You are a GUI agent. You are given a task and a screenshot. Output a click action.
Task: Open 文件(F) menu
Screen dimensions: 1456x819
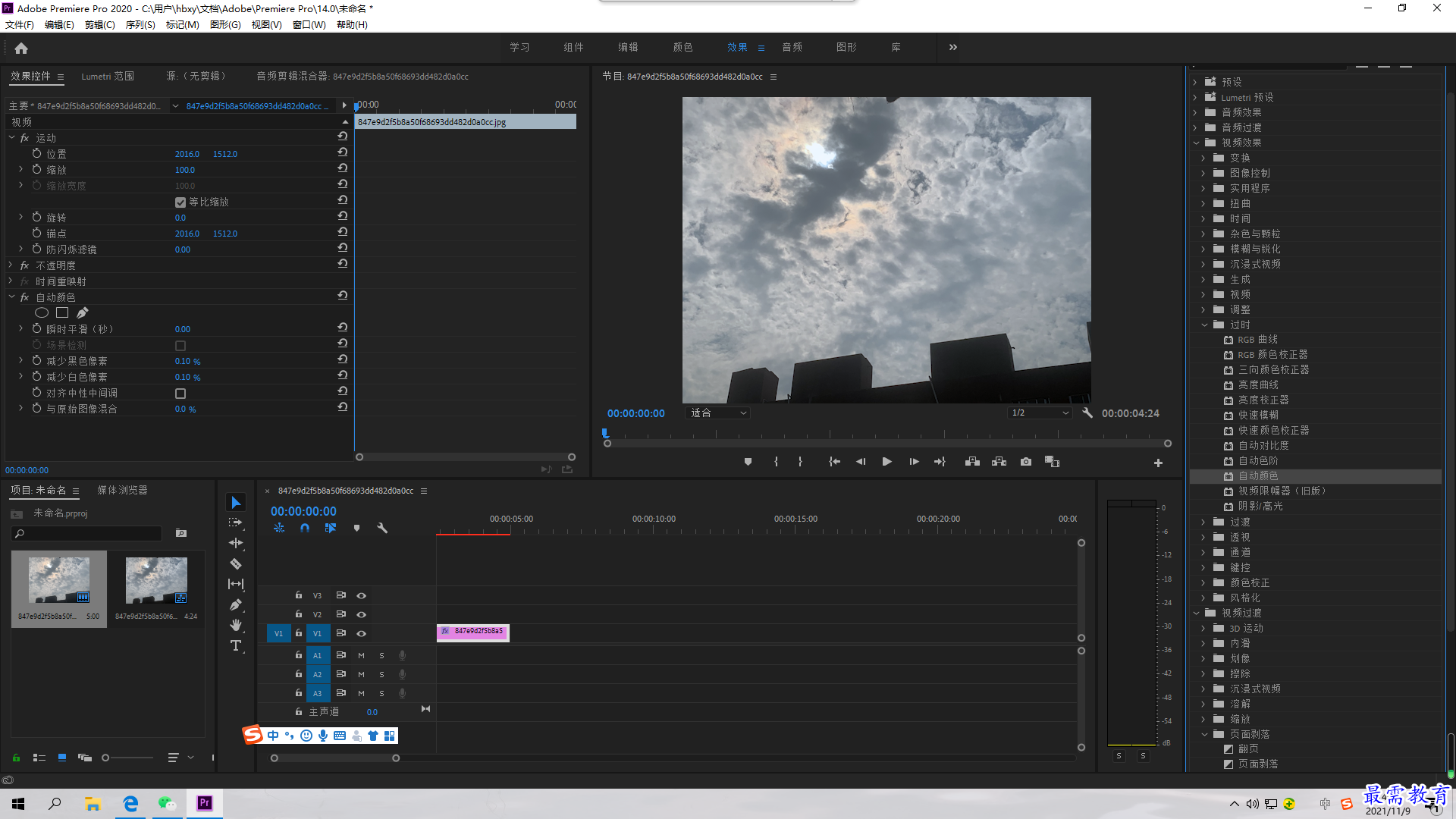(20, 25)
